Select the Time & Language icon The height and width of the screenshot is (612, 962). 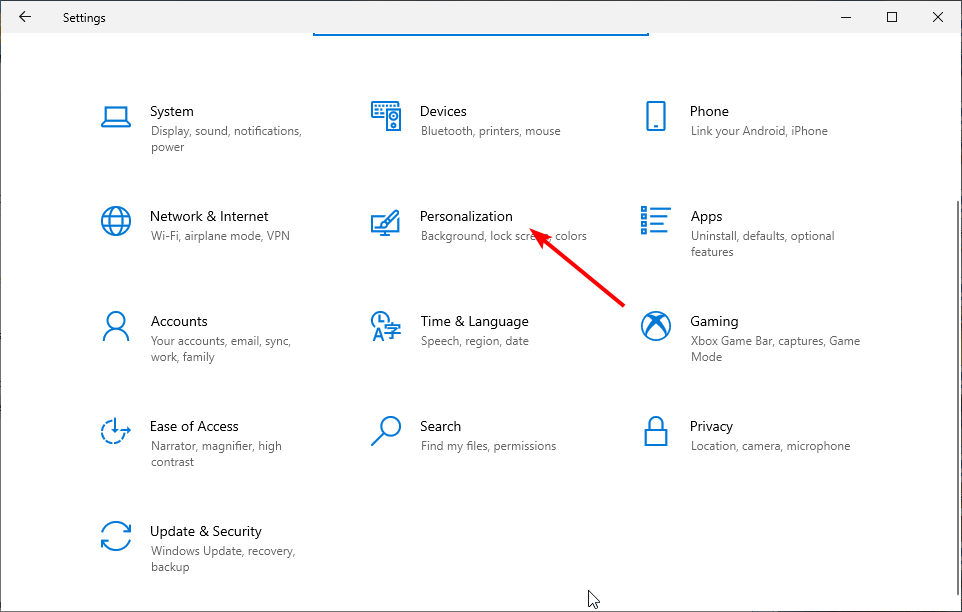point(386,326)
